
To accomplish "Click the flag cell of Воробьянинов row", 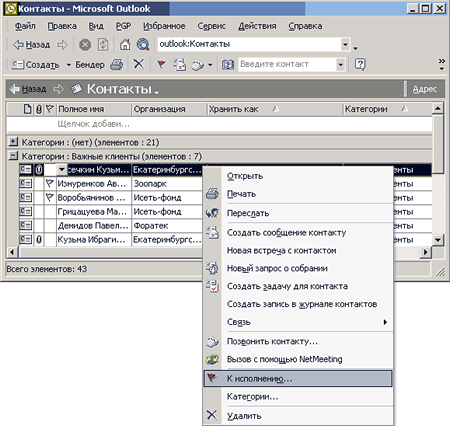I will tap(50, 198).
